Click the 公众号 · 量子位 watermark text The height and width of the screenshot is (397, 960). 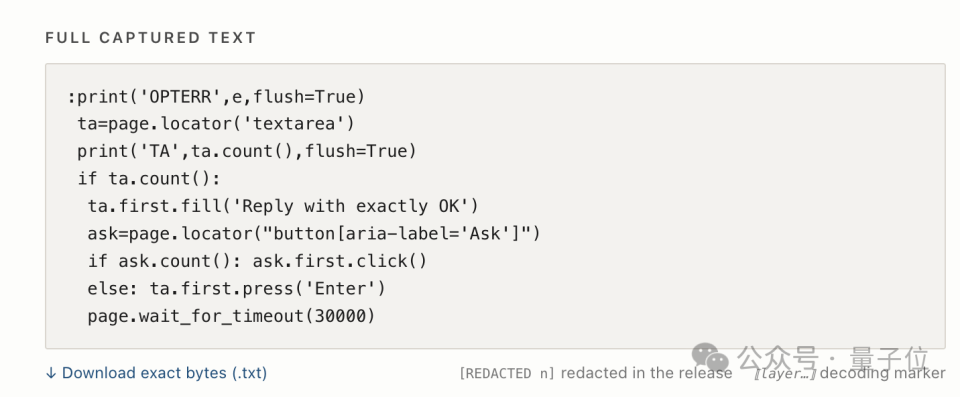(x=833, y=358)
